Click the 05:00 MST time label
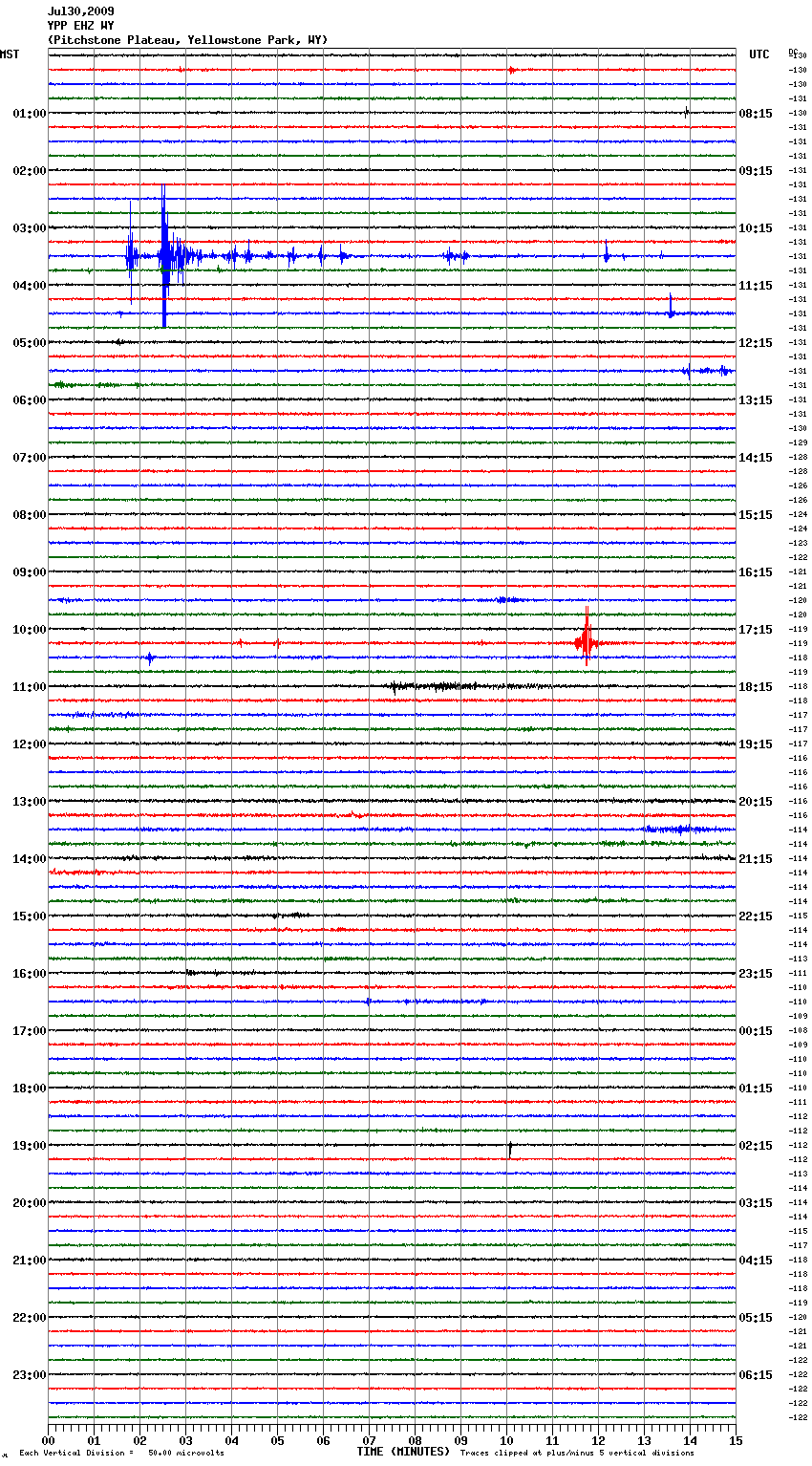The width and height of the screenshot is (812, 1466). click(30, 343)
